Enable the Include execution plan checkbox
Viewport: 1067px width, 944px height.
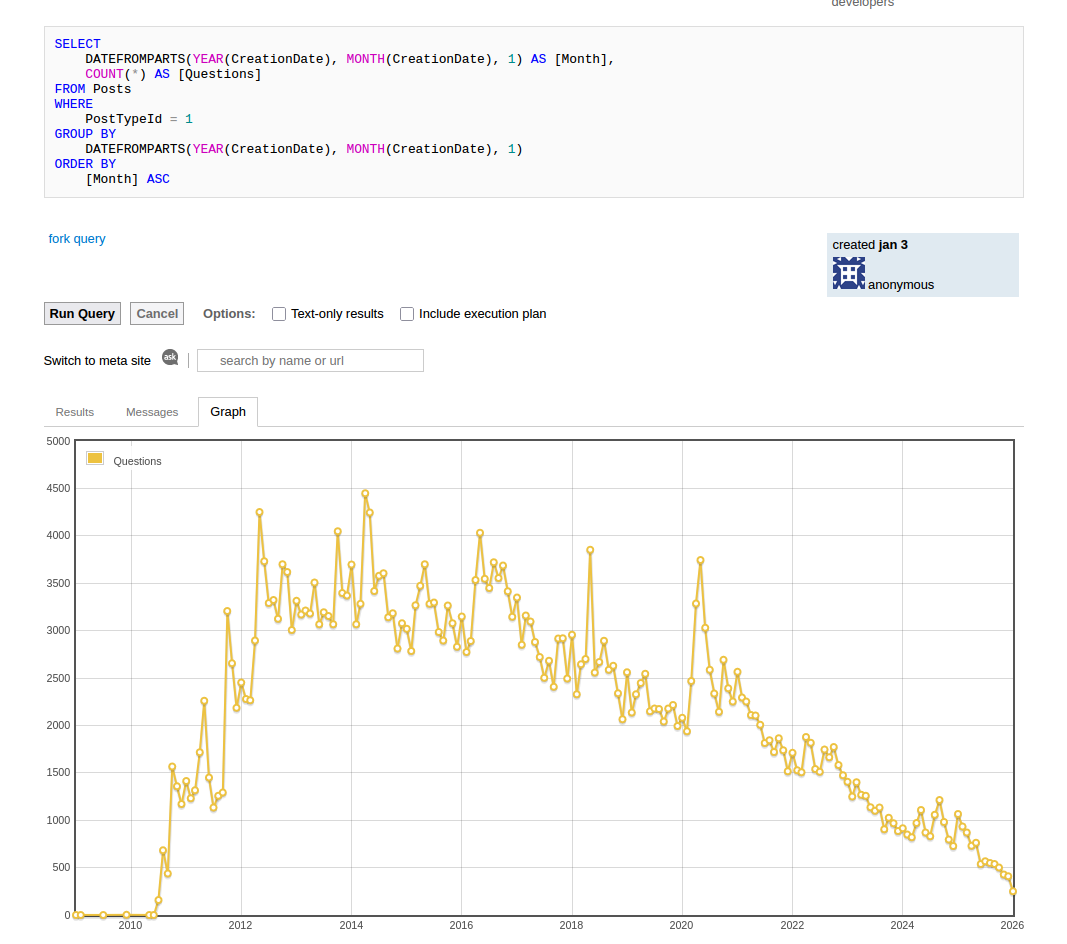tap(407, 314)
